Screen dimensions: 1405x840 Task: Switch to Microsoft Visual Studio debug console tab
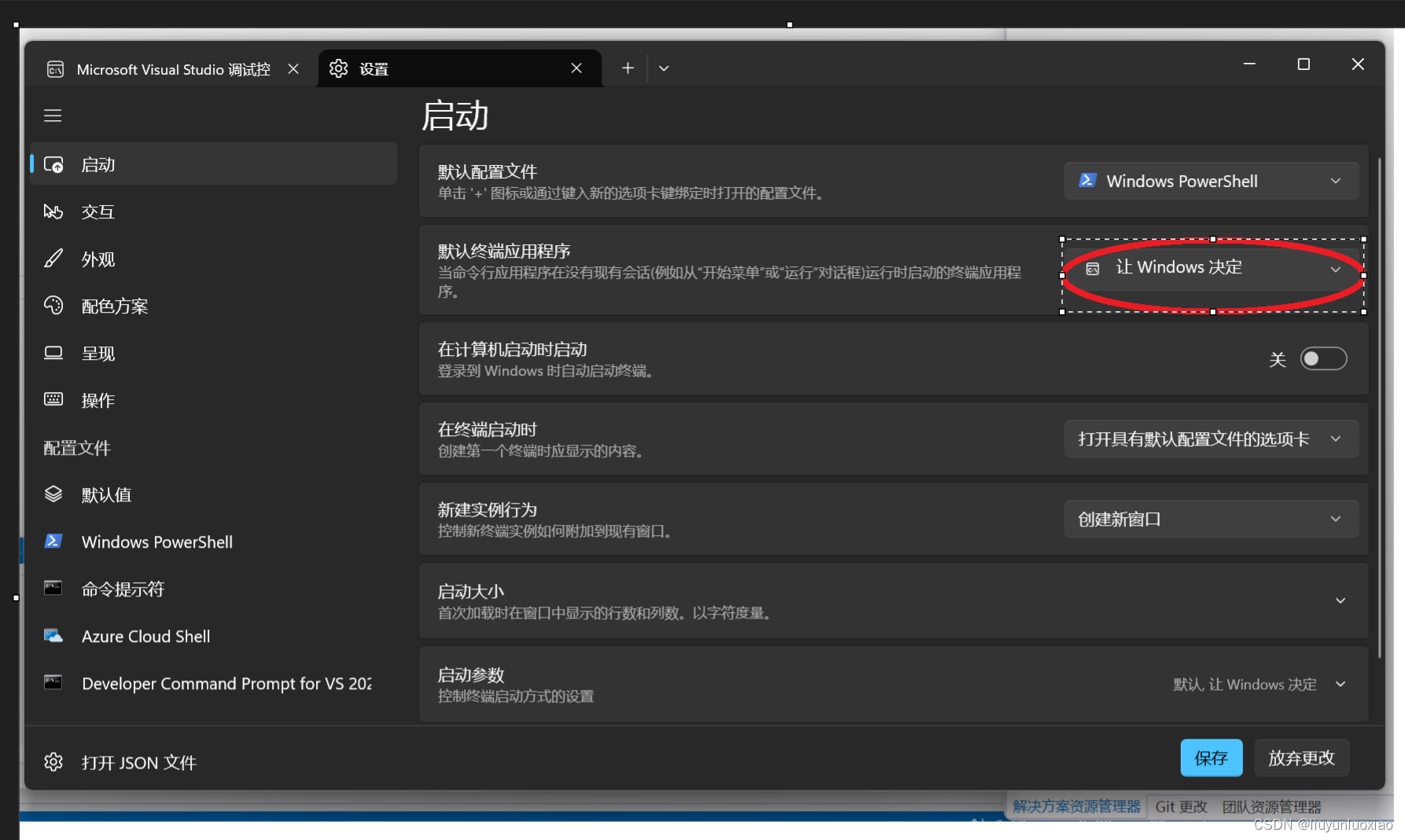click(173, 69)
